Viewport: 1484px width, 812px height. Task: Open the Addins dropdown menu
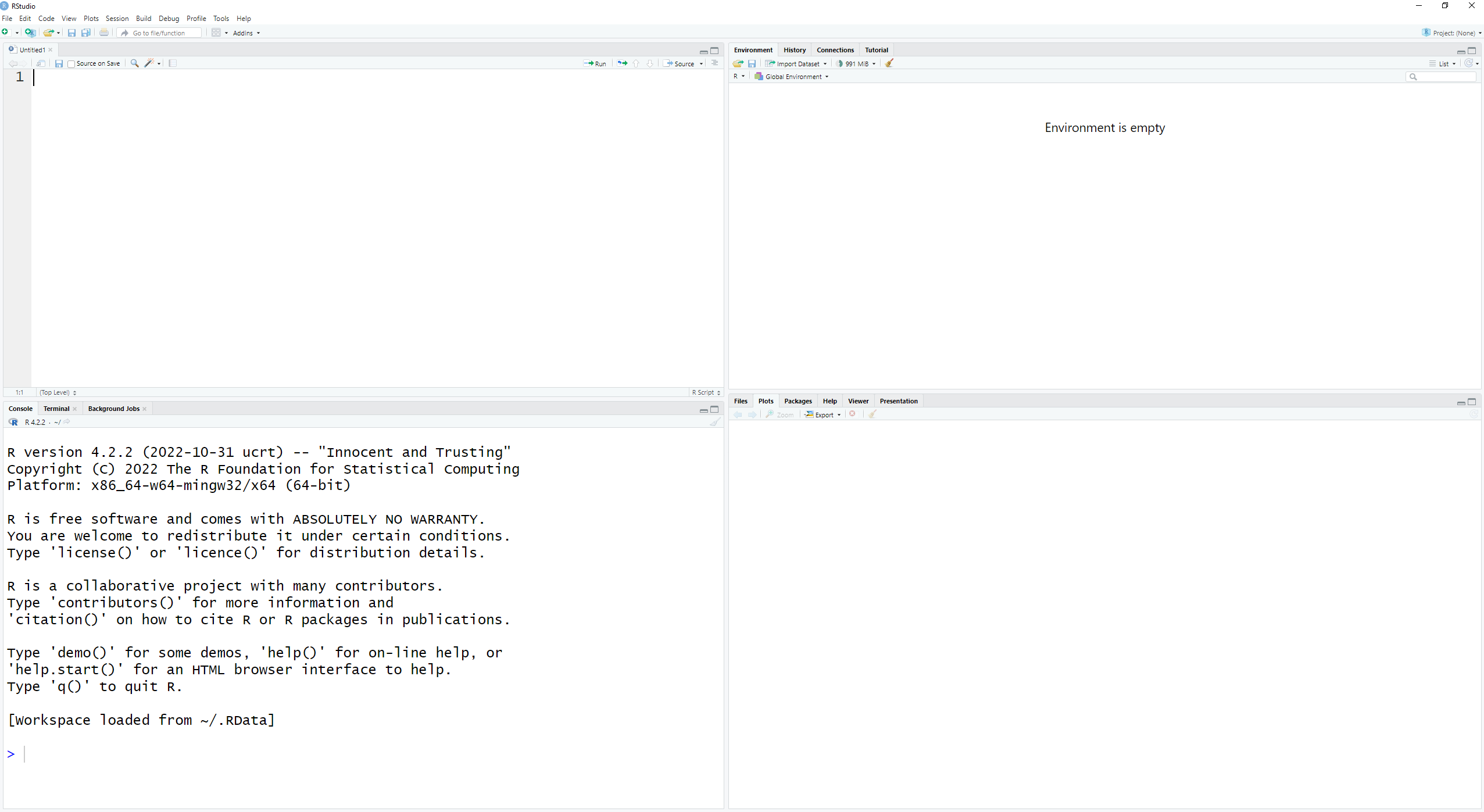coord(246,33)
